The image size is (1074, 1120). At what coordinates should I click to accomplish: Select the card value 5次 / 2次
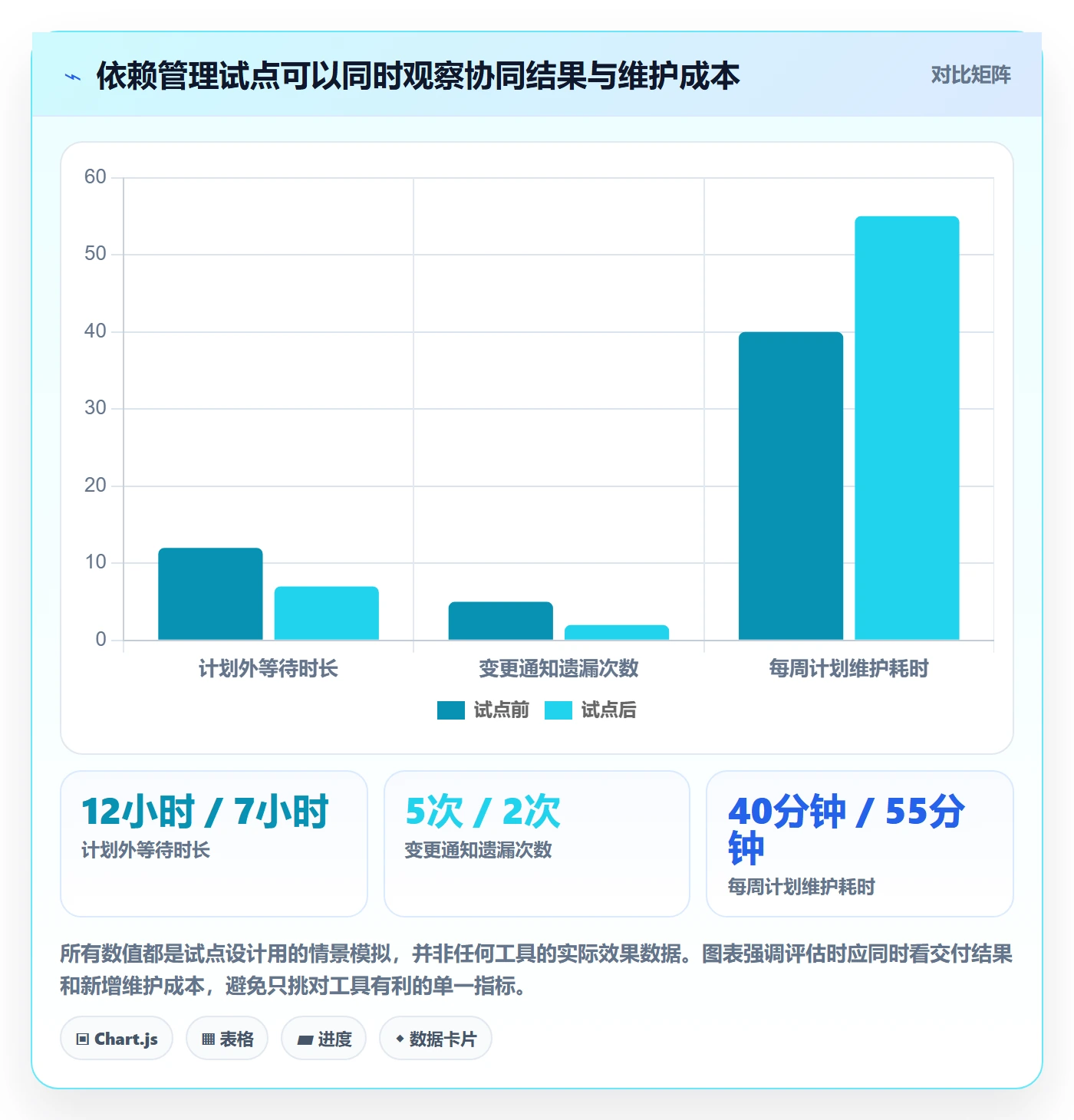coord(483,812)
